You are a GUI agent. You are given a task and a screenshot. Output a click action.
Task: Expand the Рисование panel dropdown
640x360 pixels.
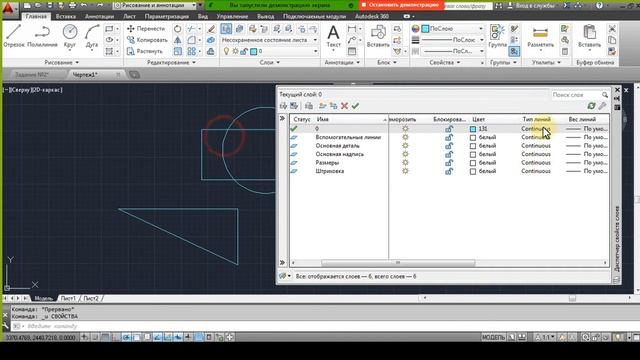tap(62, 62)
